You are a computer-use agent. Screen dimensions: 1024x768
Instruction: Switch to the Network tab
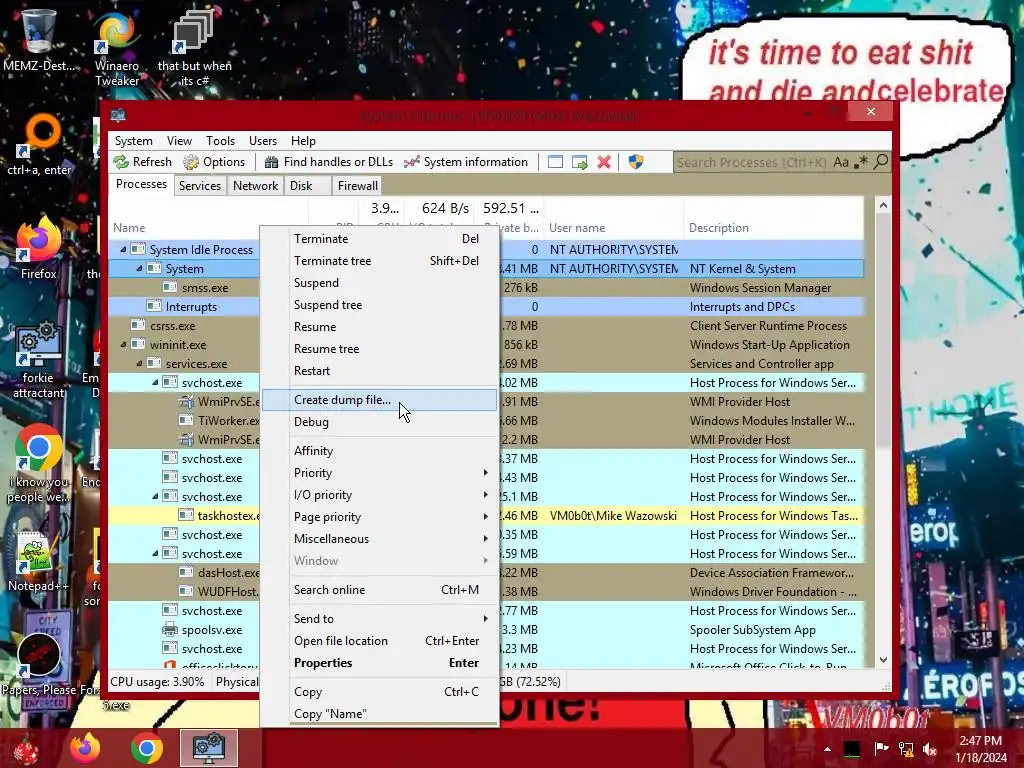coord(255,186)
